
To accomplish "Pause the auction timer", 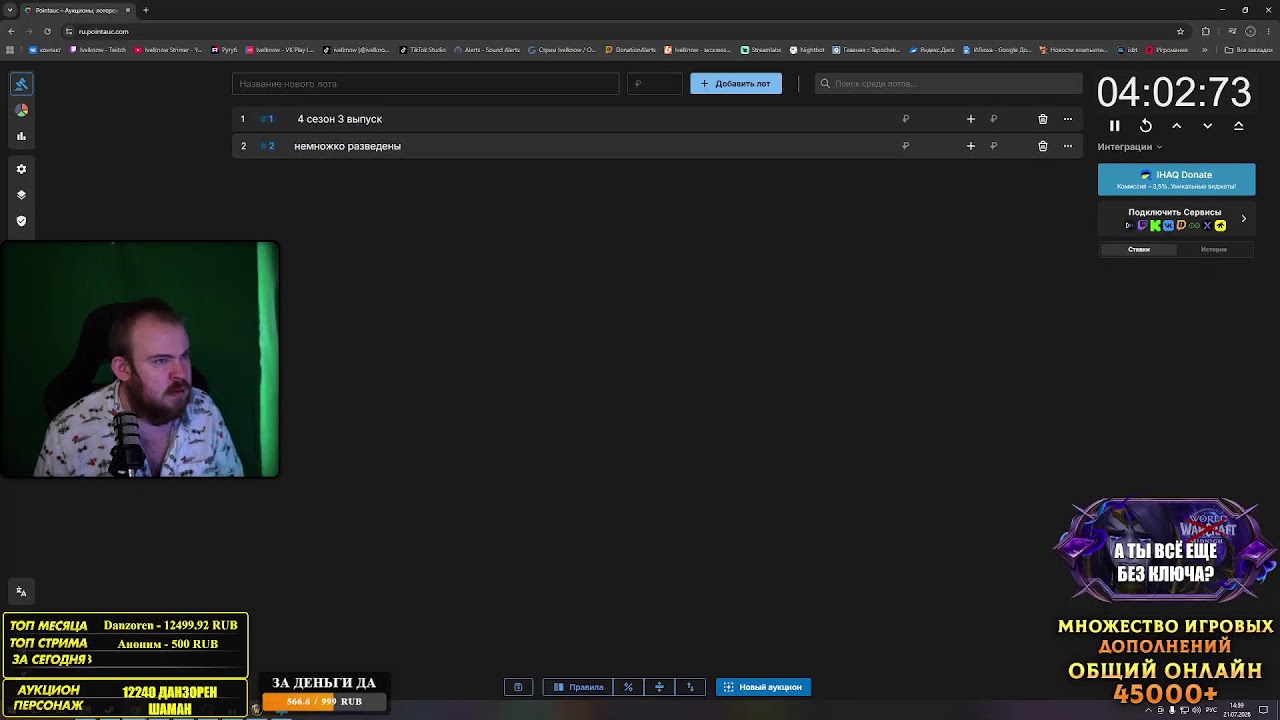I will tap(1115, 126).
